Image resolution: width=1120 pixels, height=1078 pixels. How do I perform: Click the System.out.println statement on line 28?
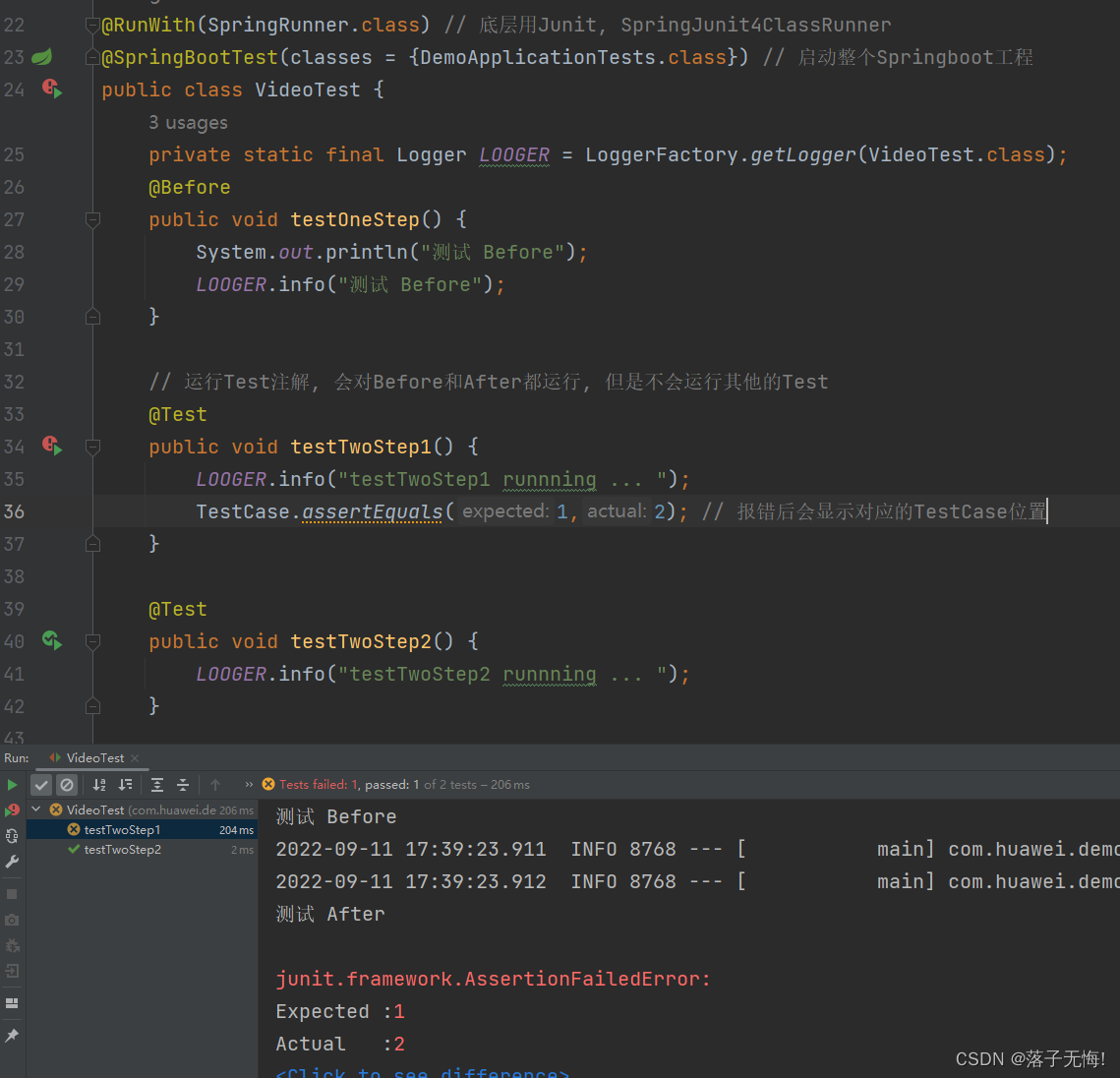coord(391,252)
